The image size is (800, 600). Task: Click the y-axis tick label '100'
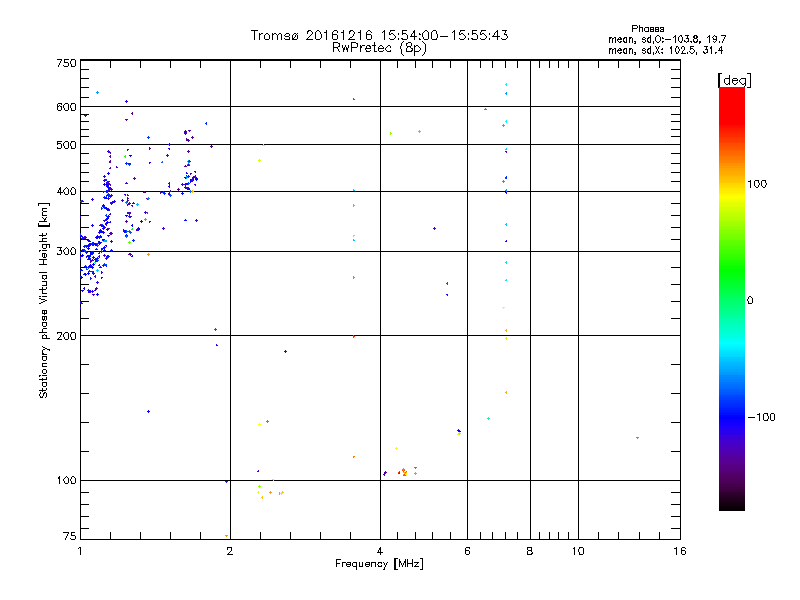click(x=66, y=480)
